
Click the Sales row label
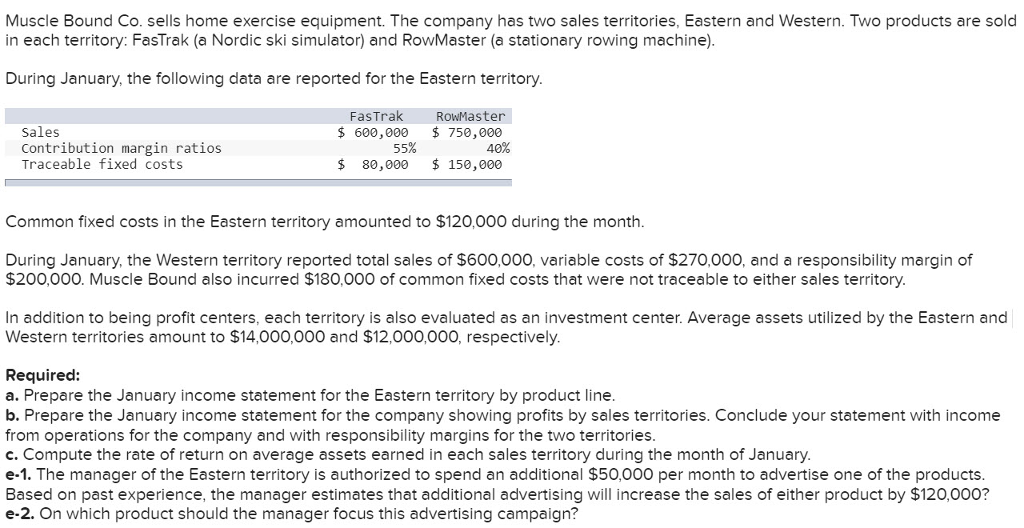pyautogui.click(x=40, y=132)
